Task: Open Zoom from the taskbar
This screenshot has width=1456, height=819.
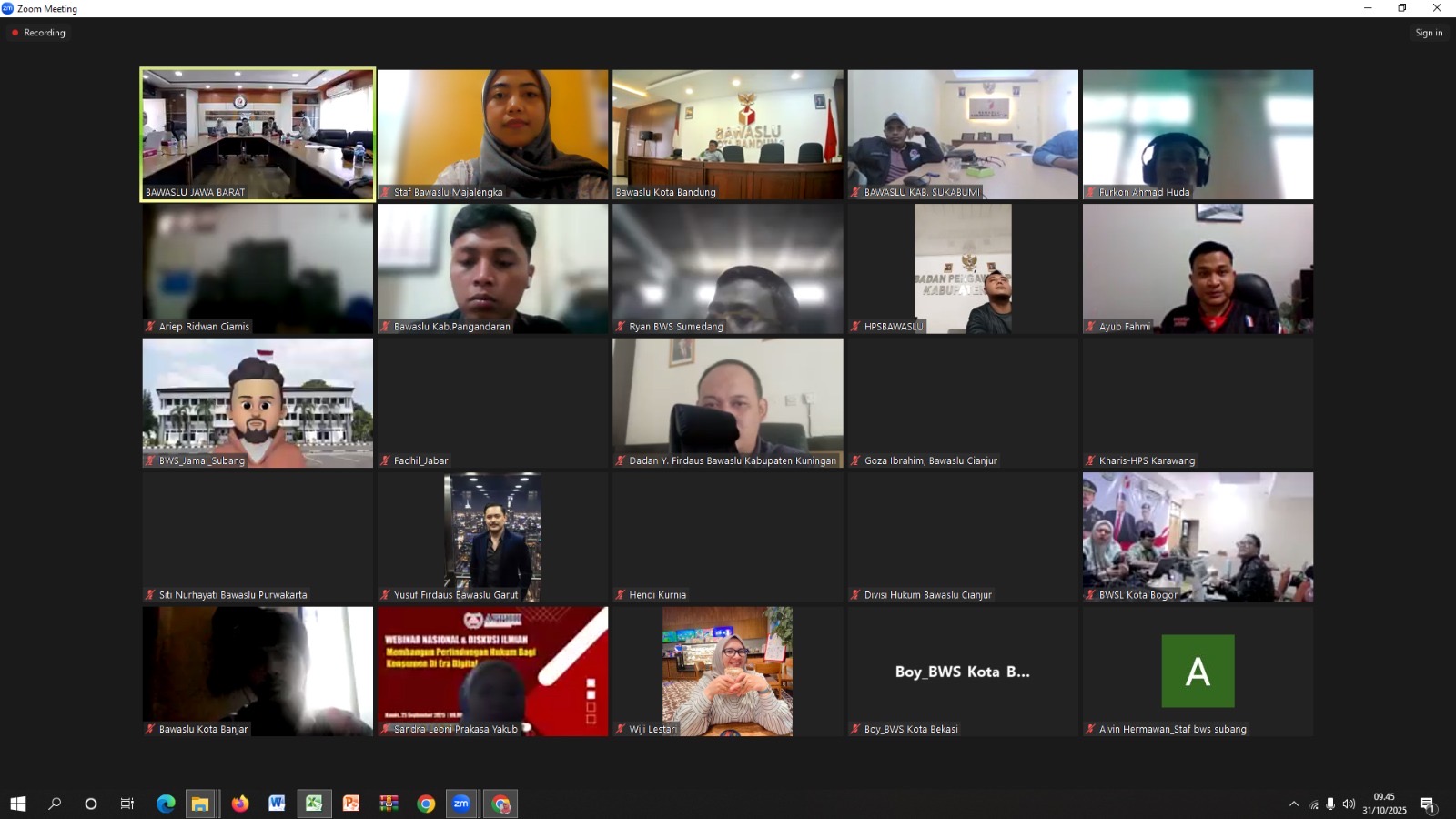Action: point(461,804)
